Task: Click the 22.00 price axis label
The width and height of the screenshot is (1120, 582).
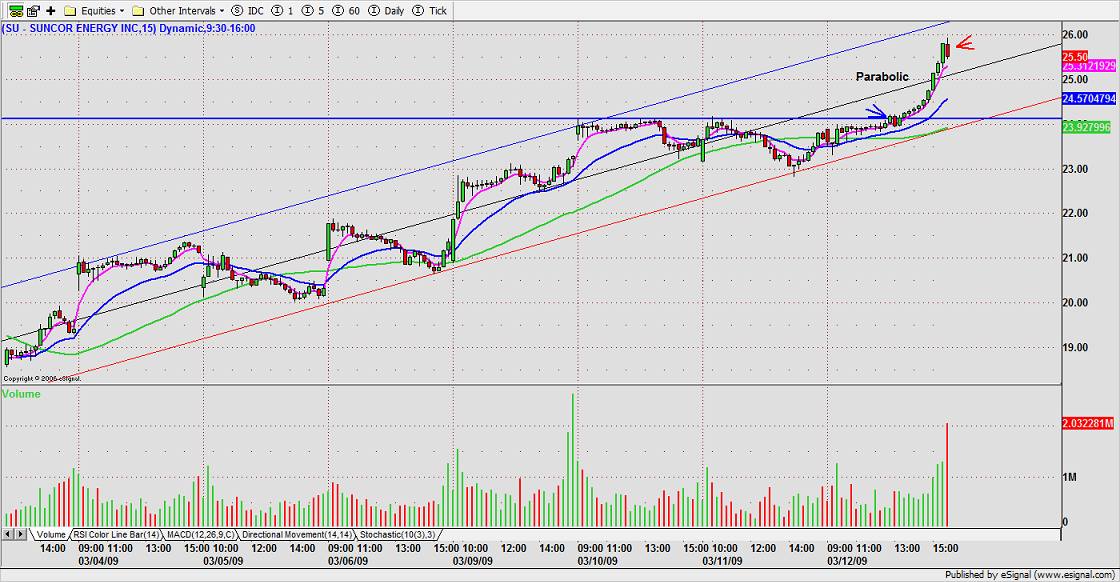Action: click(x=1075, y=214)
